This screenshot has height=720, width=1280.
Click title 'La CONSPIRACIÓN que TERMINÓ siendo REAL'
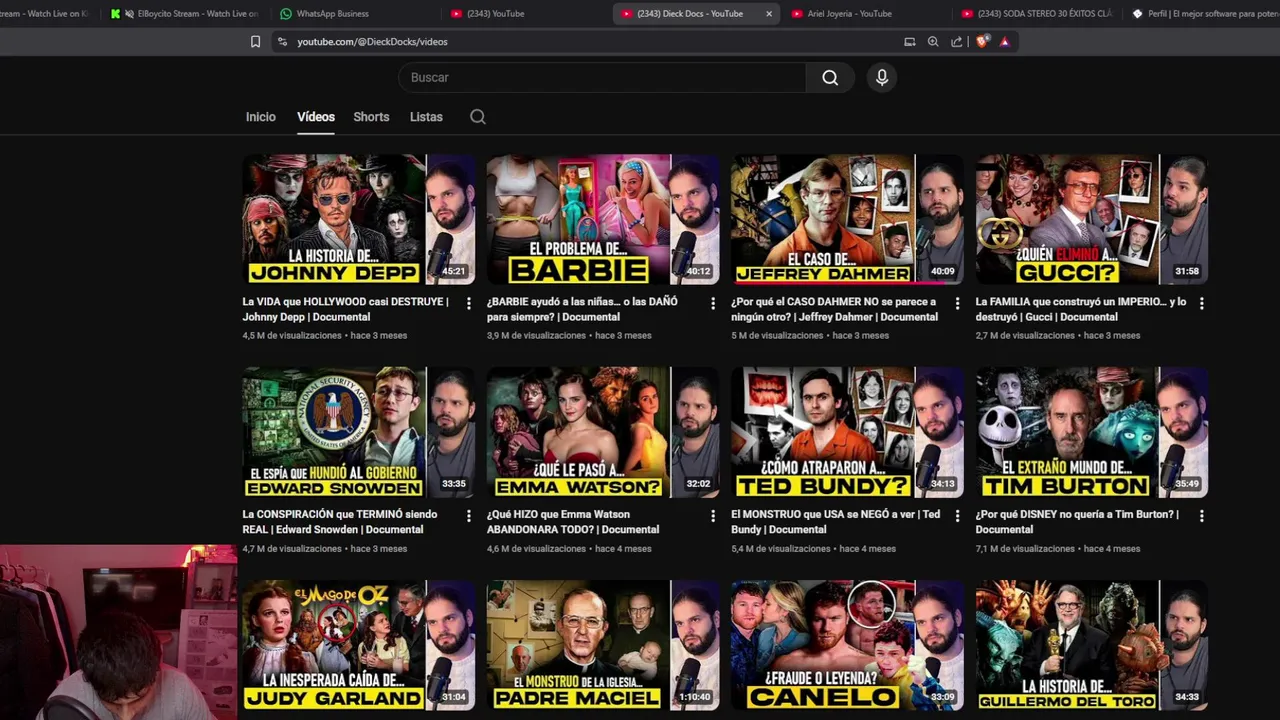(x=340, y=522)
